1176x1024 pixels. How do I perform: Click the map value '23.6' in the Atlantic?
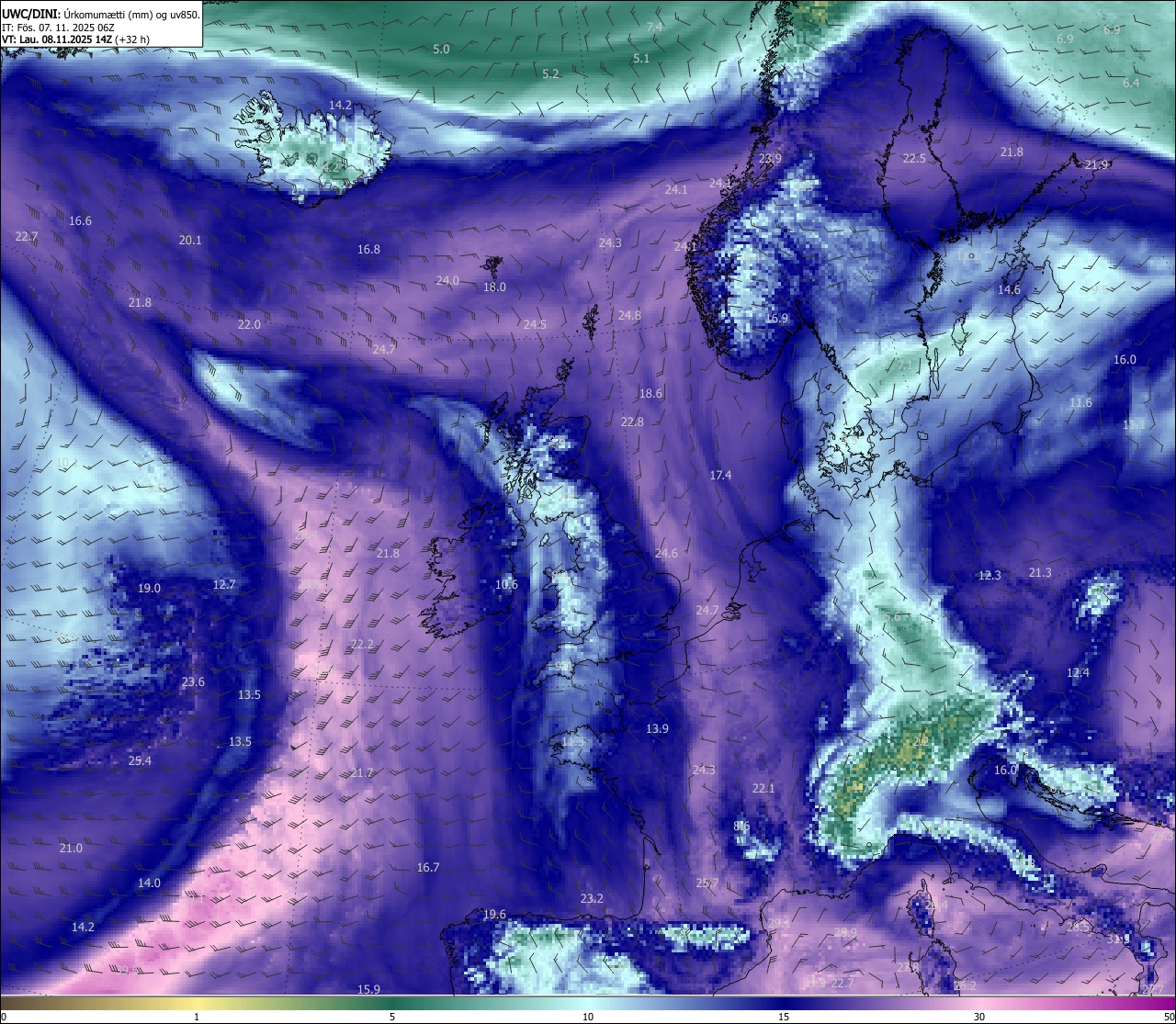pos(193,682)
